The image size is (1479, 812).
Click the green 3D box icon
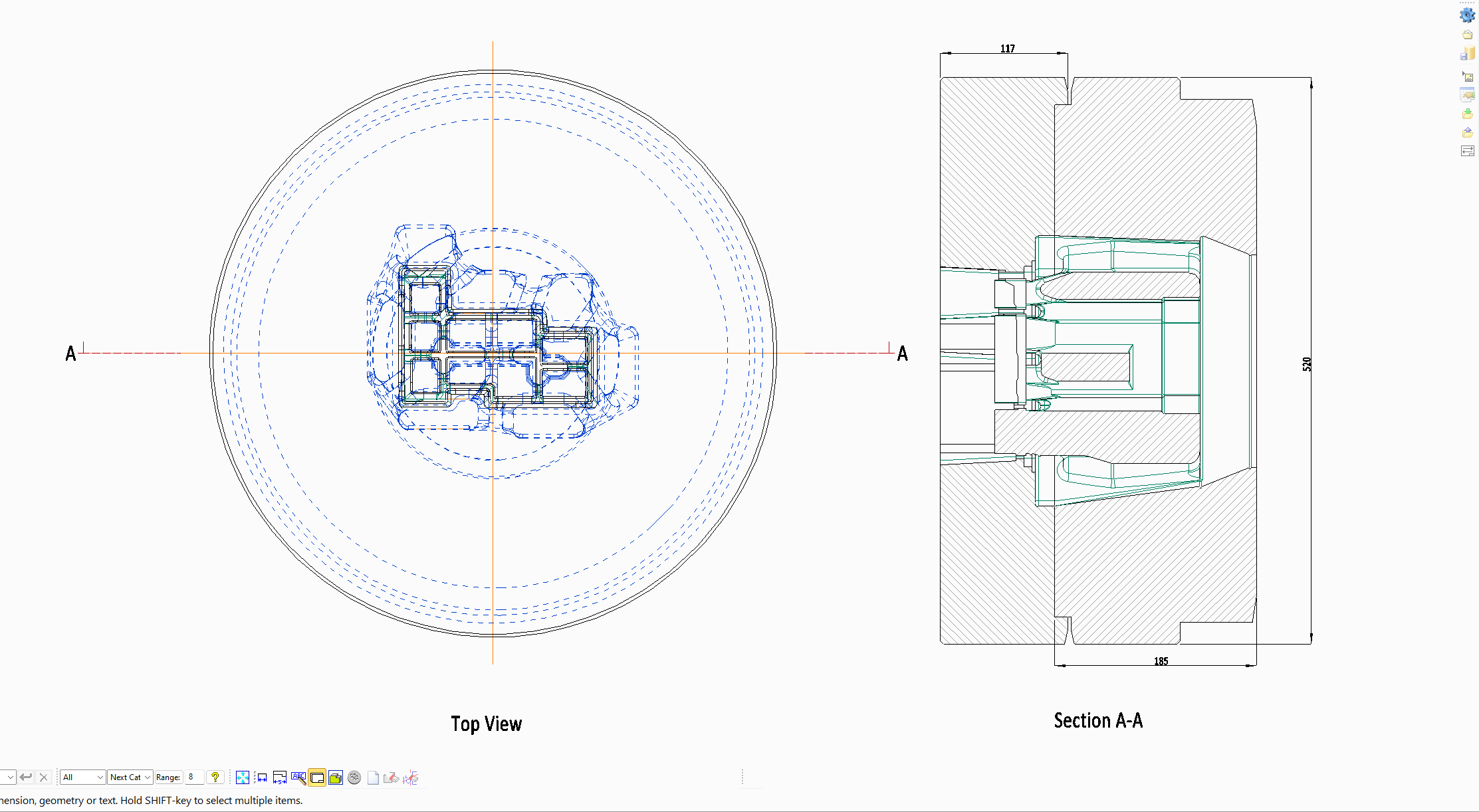(x=336, y=777)
